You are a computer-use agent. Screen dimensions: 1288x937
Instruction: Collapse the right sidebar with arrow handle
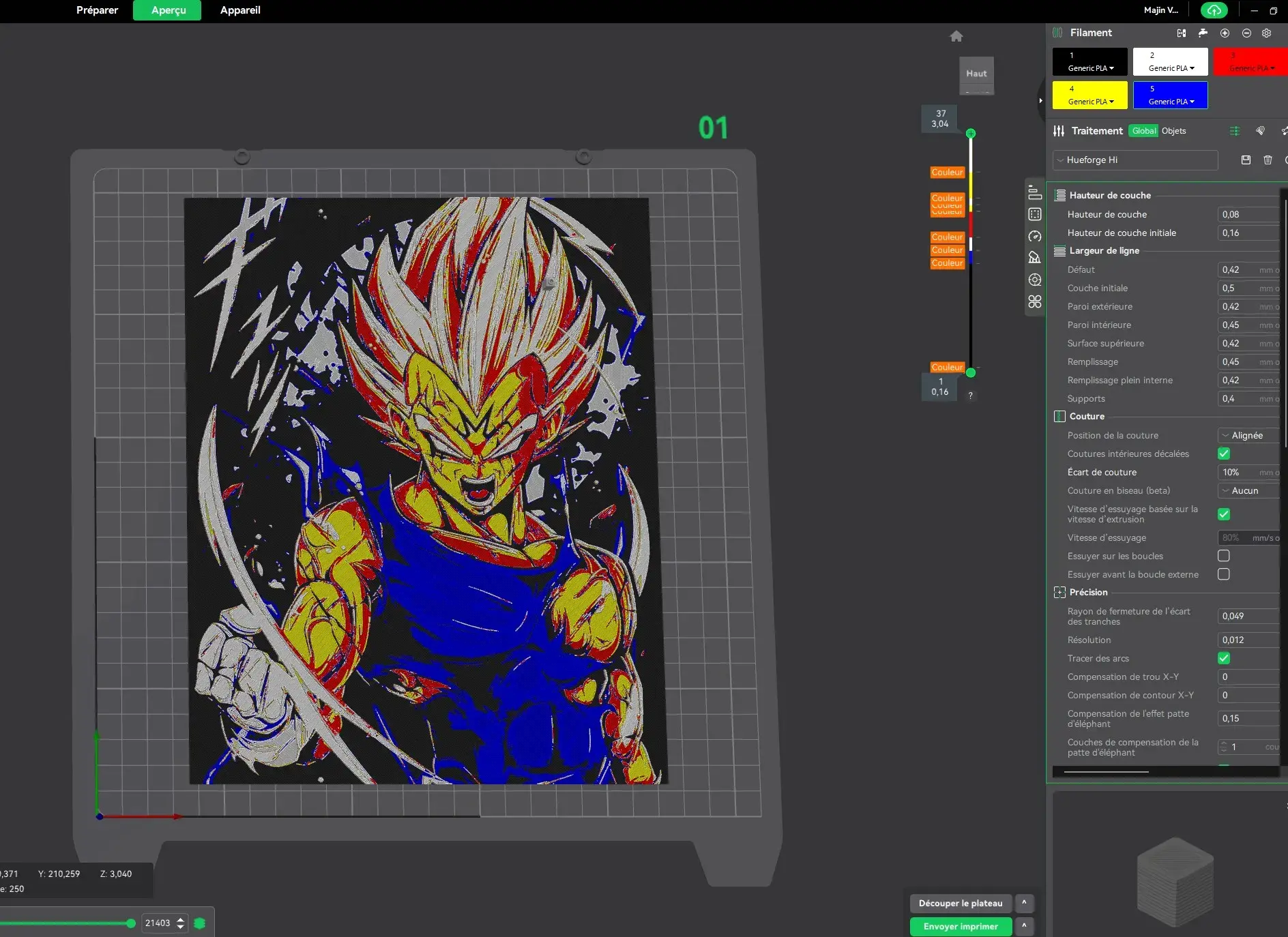1040,101
